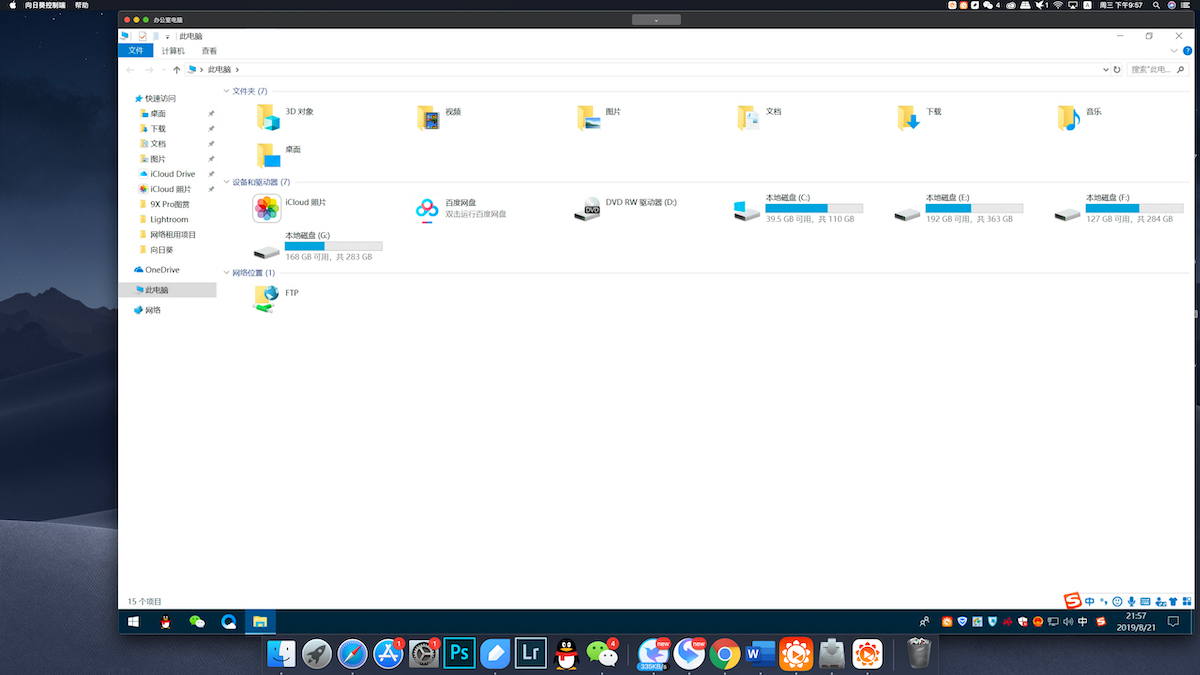Select the FTP network location

[266, 298]
